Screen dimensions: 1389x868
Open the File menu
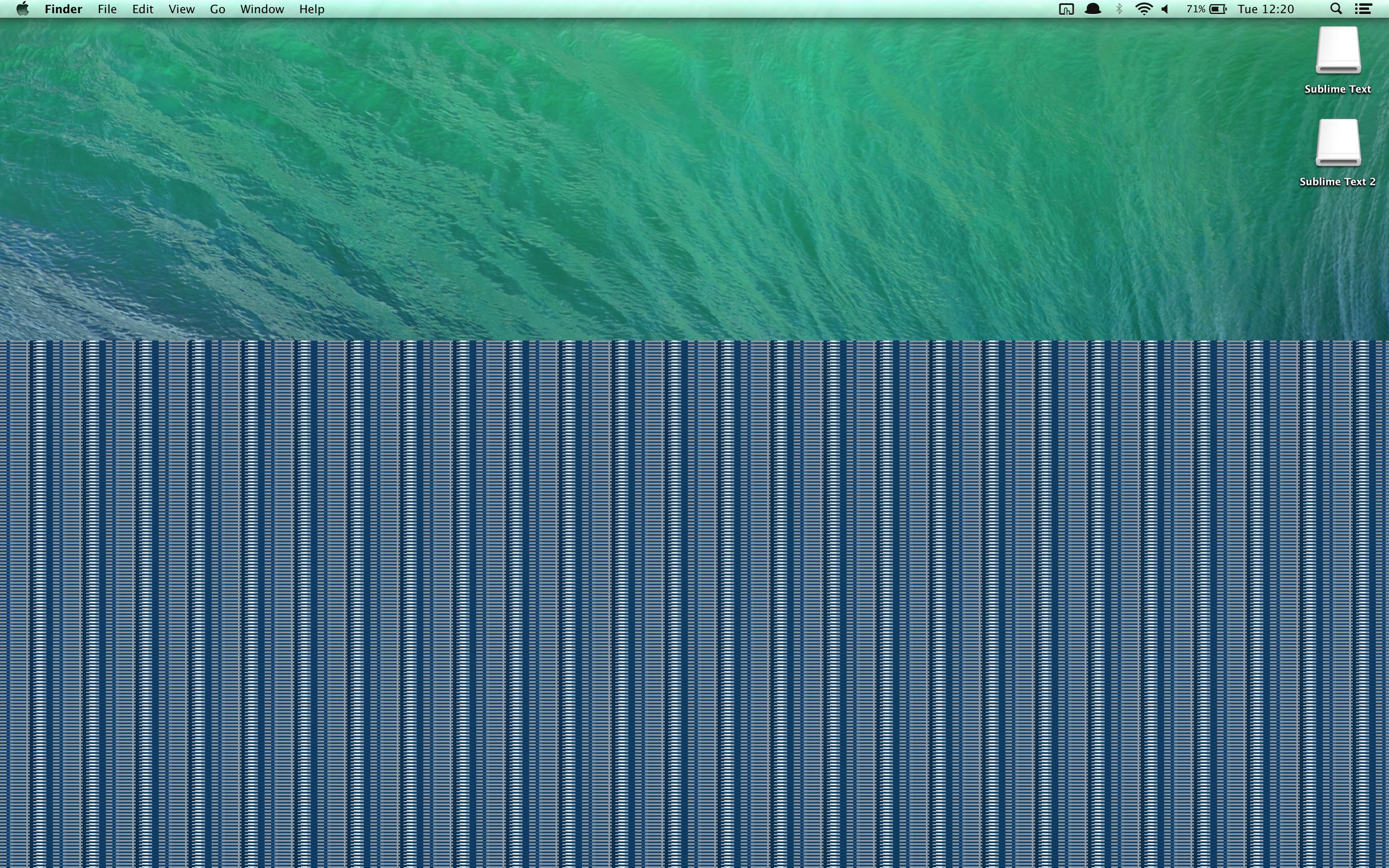click(x=108, y=9)
